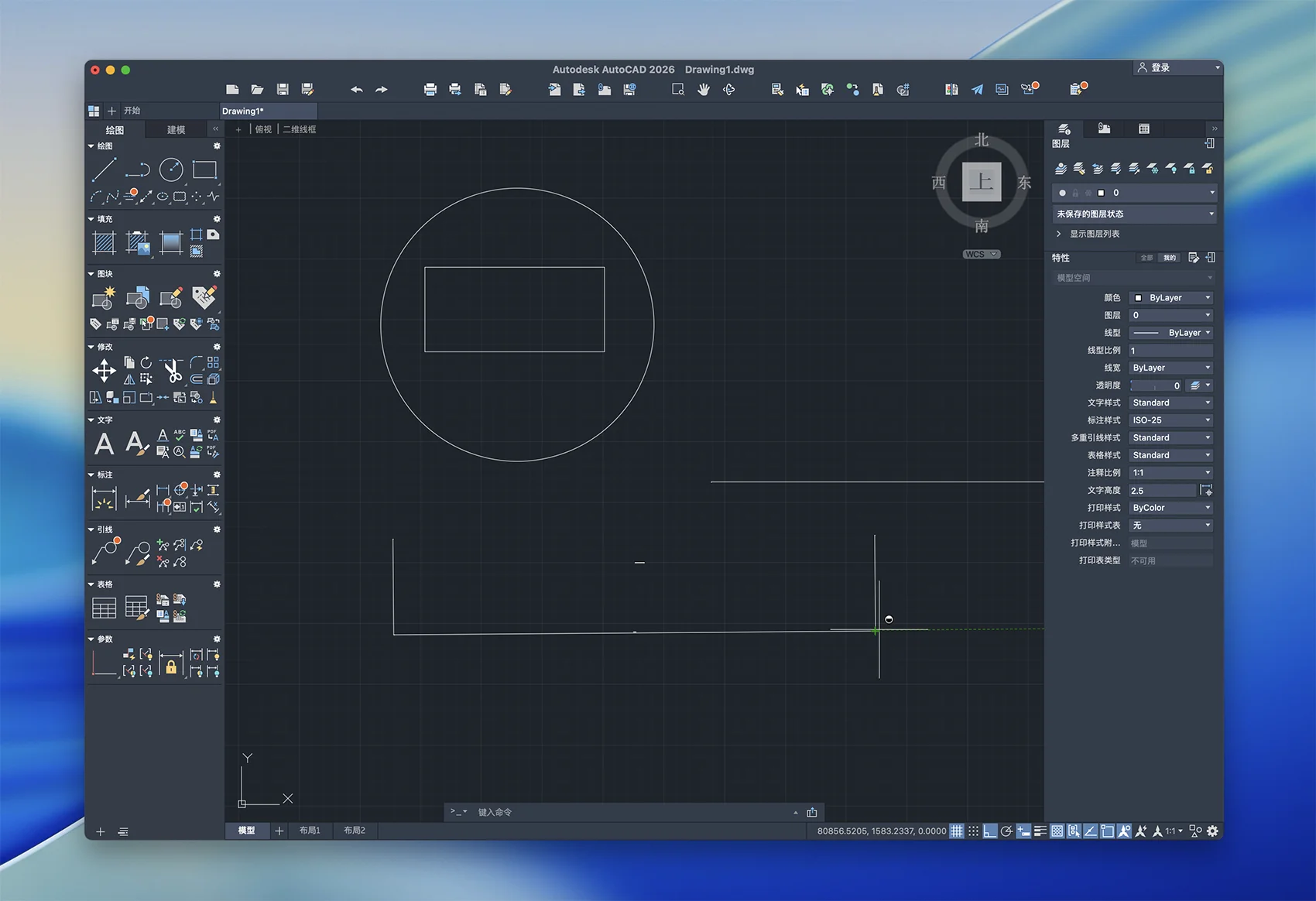Screen dimensions: 1316x901
Task: Activate the Move tool in the 修改 panel
Action: [x=104, y=371]
